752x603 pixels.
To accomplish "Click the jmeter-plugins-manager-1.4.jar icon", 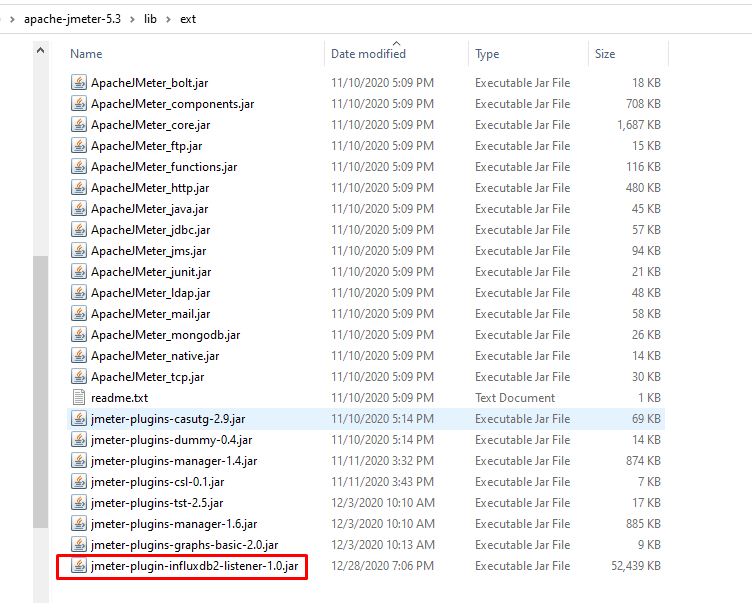I will (x=79, y=461).
